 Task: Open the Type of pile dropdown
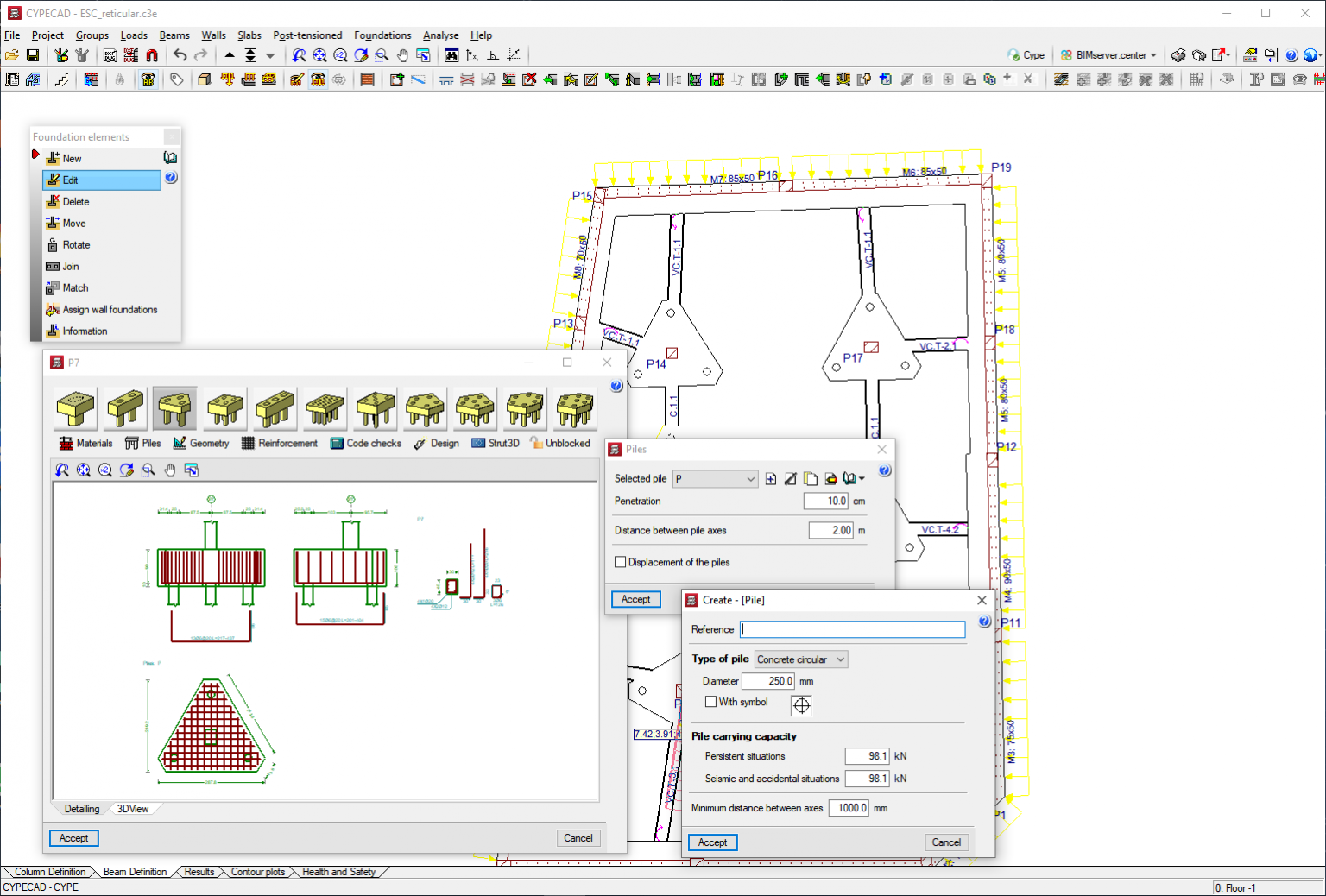[x=800, y=659]
